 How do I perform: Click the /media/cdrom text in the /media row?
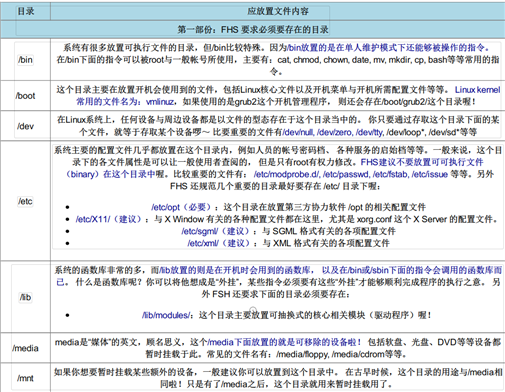click(x=358, y=354)
